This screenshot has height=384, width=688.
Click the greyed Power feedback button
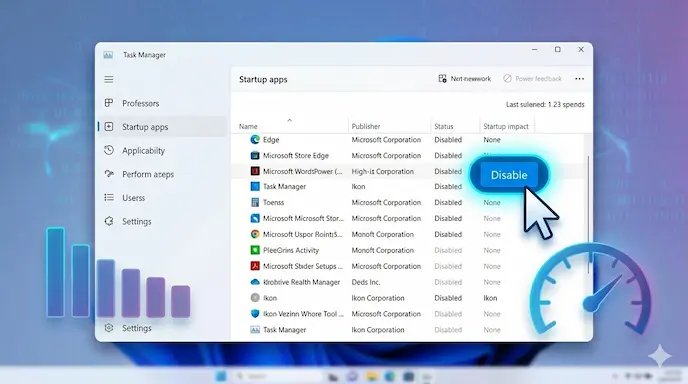click(532, 79)
